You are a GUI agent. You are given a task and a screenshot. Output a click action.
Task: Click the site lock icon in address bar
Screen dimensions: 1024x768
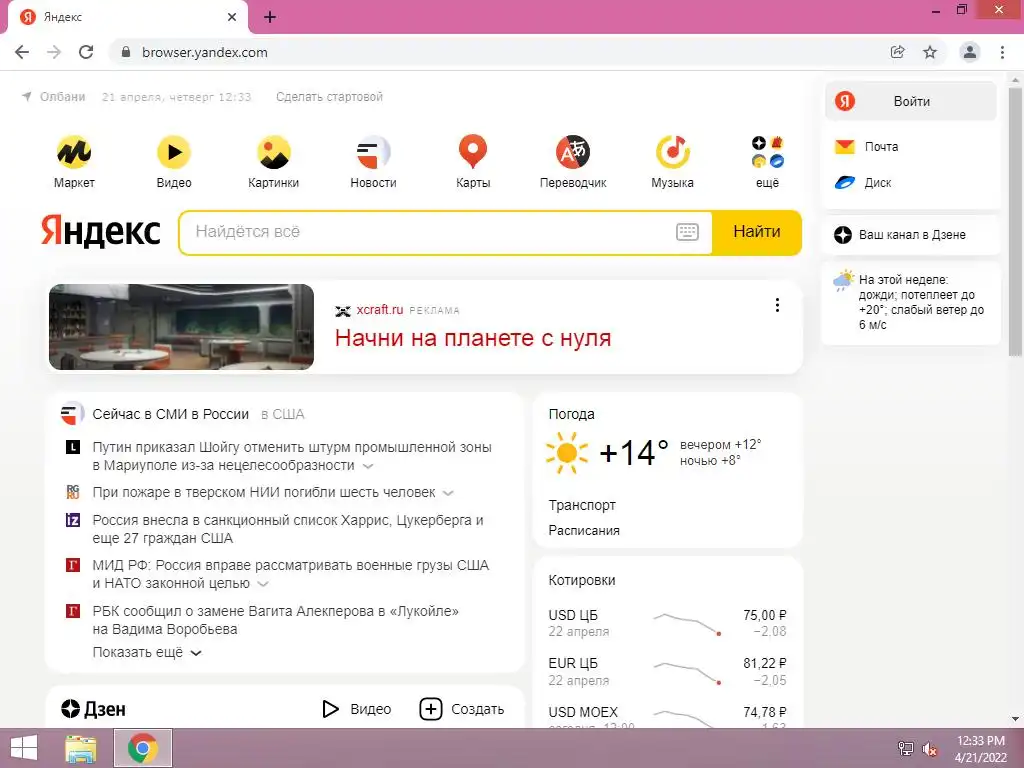126,52
